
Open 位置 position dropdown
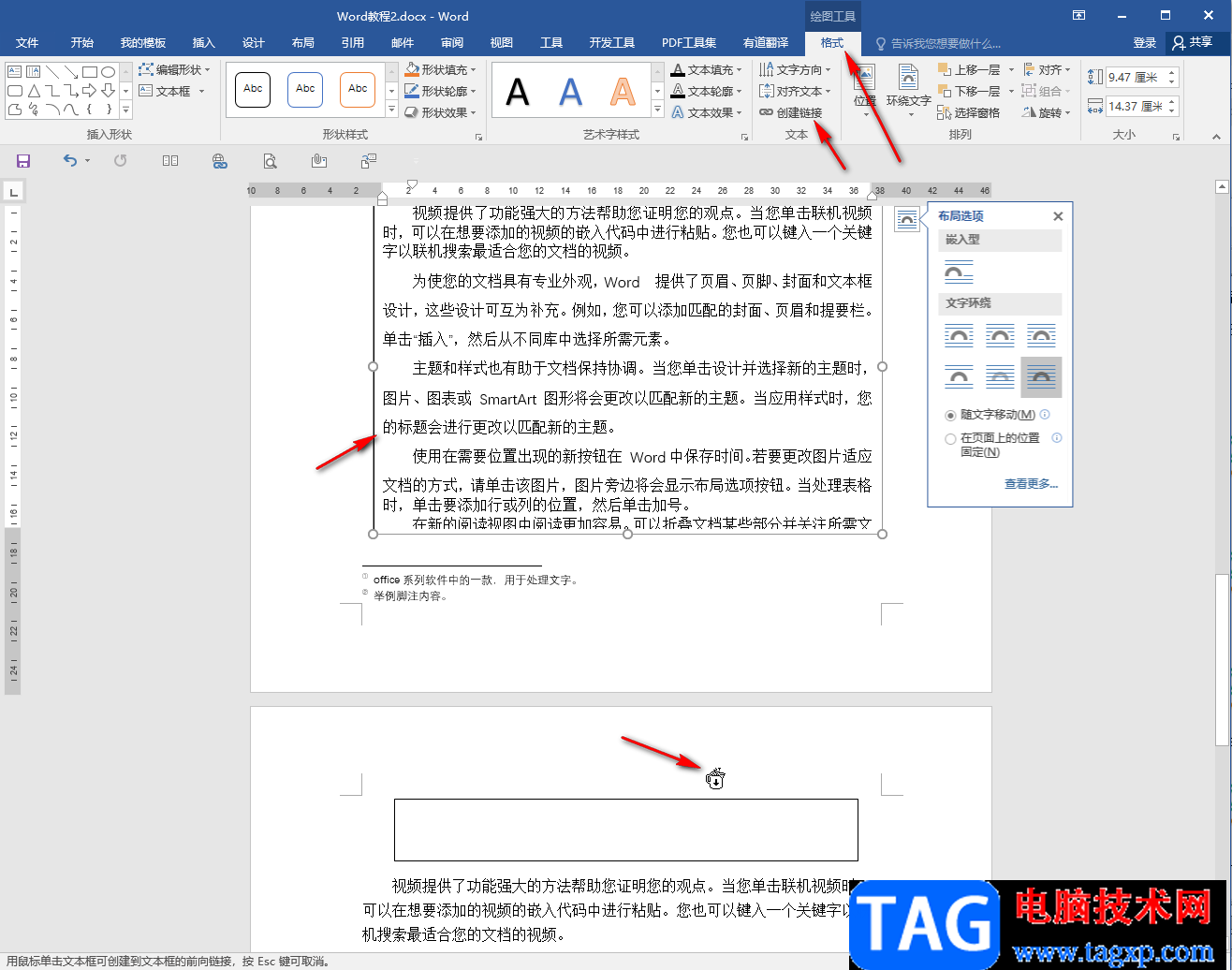coord(864,89)
